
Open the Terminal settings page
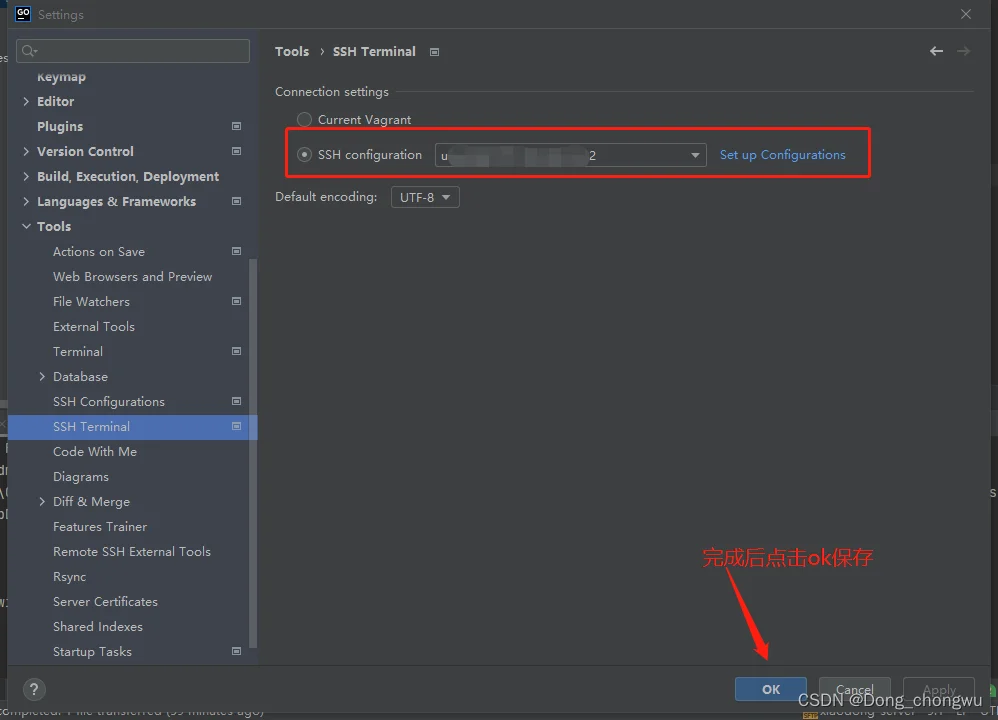pos(78,351)
